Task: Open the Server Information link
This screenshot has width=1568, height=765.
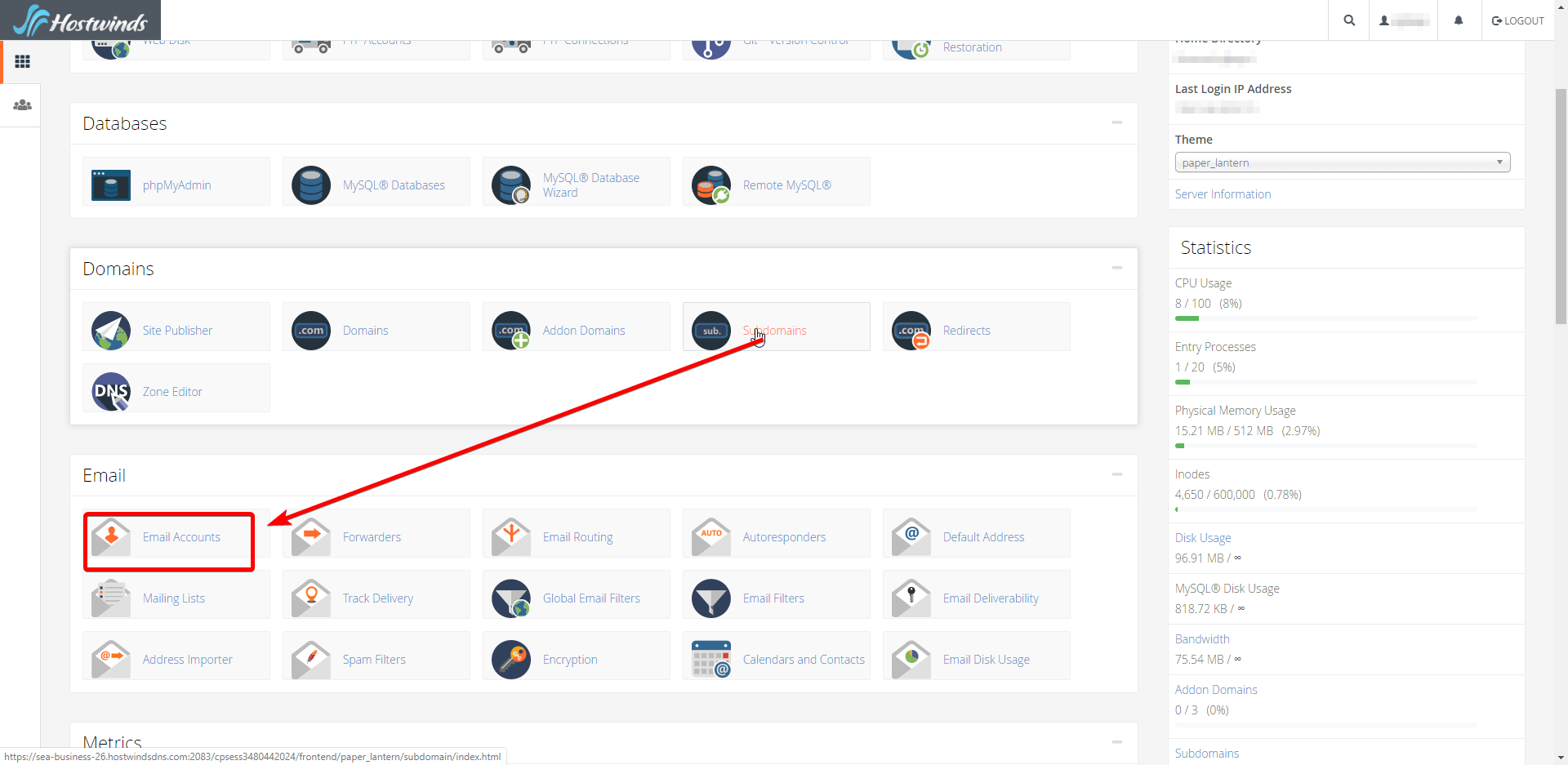Action: click(x=1223, y=194)
